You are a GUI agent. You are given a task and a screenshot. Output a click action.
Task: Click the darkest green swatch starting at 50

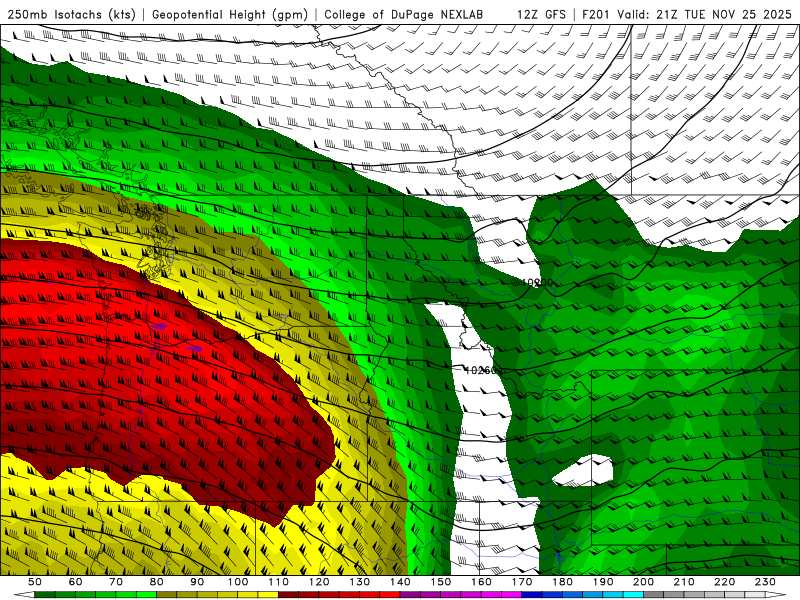click(x=44, y=594)
